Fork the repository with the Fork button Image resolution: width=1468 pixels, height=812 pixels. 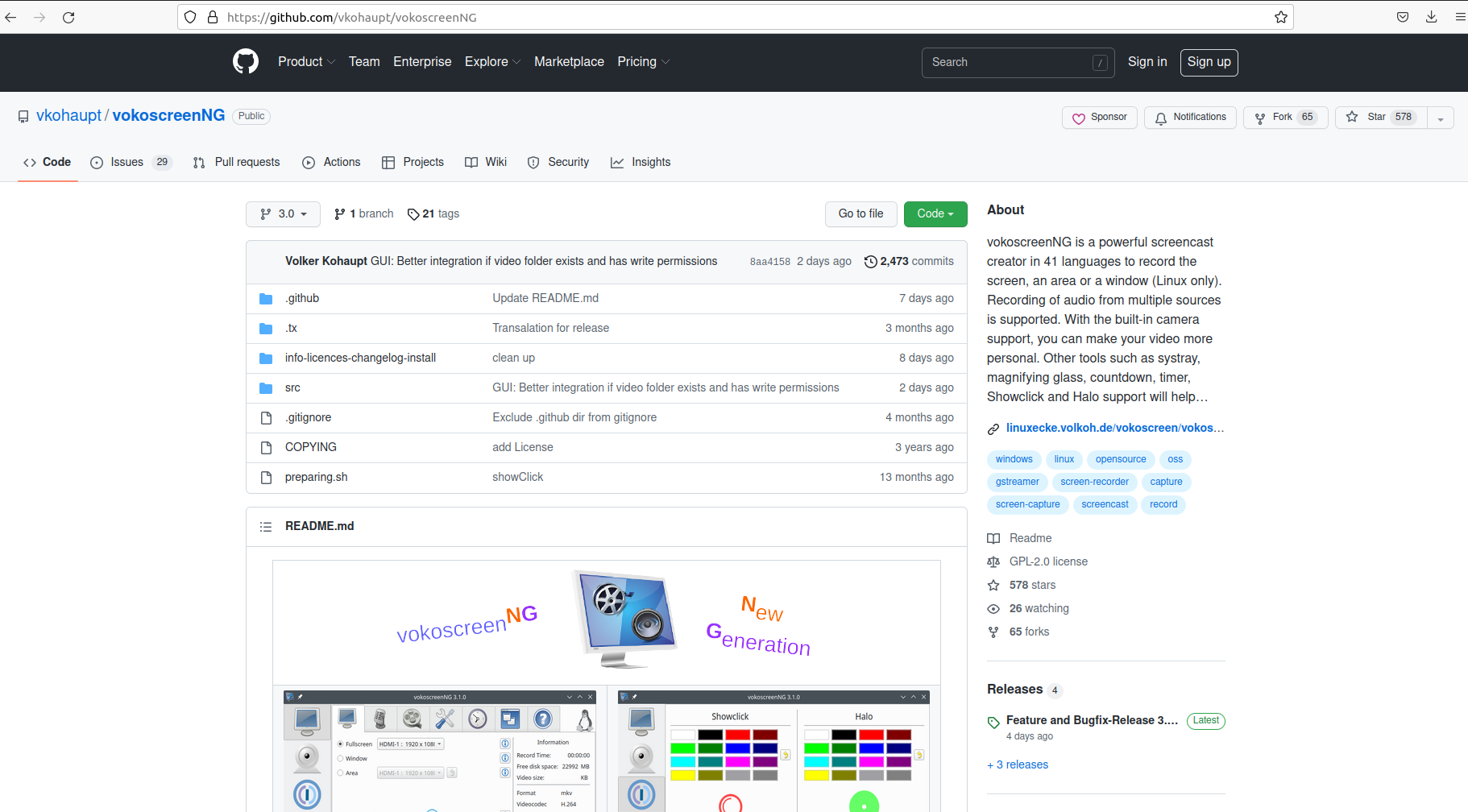pyautogui.click(x=1285, y=118)
